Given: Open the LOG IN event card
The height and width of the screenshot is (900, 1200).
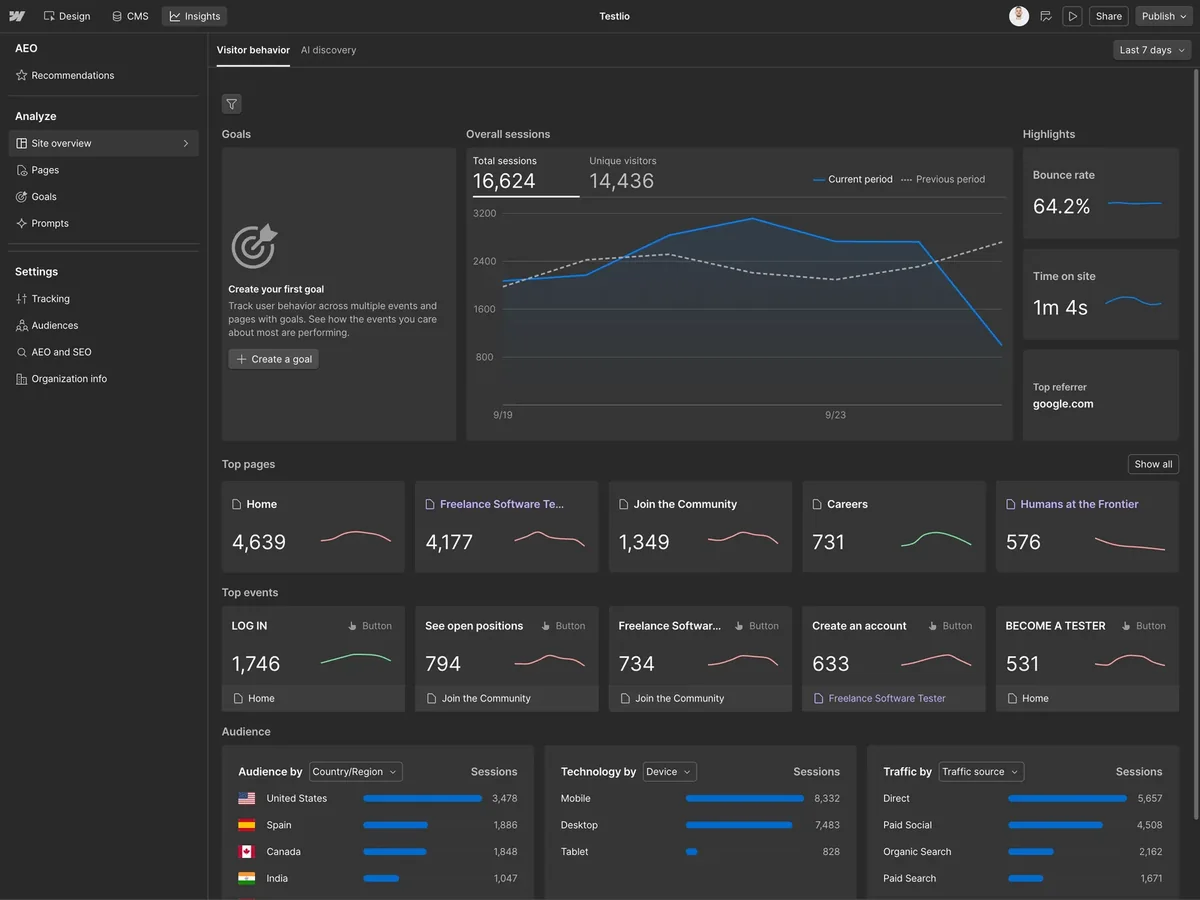Looking at the screenshot, I should 313,659.
